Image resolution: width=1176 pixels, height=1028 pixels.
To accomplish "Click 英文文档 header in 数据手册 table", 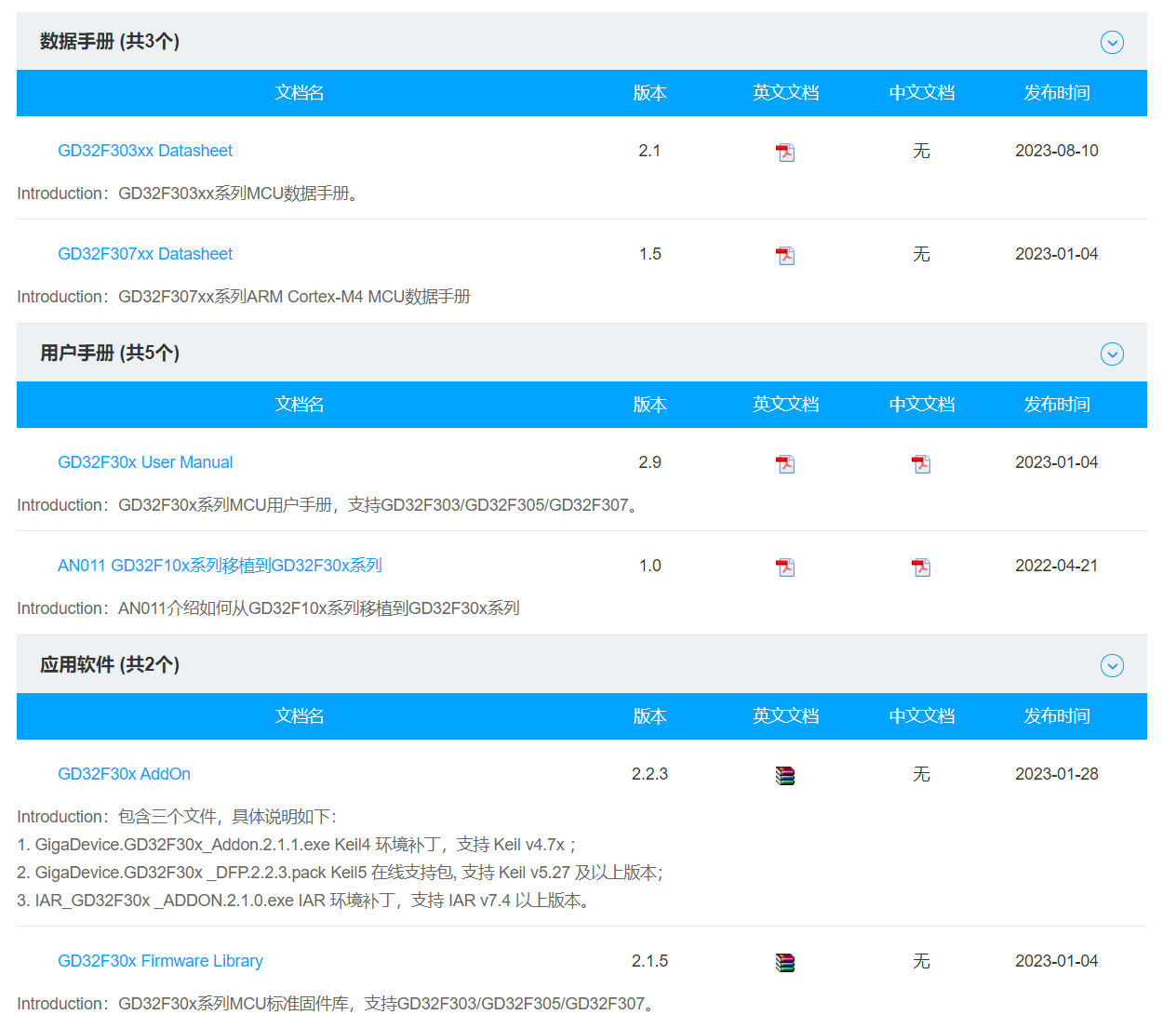I will pos(785,93).
